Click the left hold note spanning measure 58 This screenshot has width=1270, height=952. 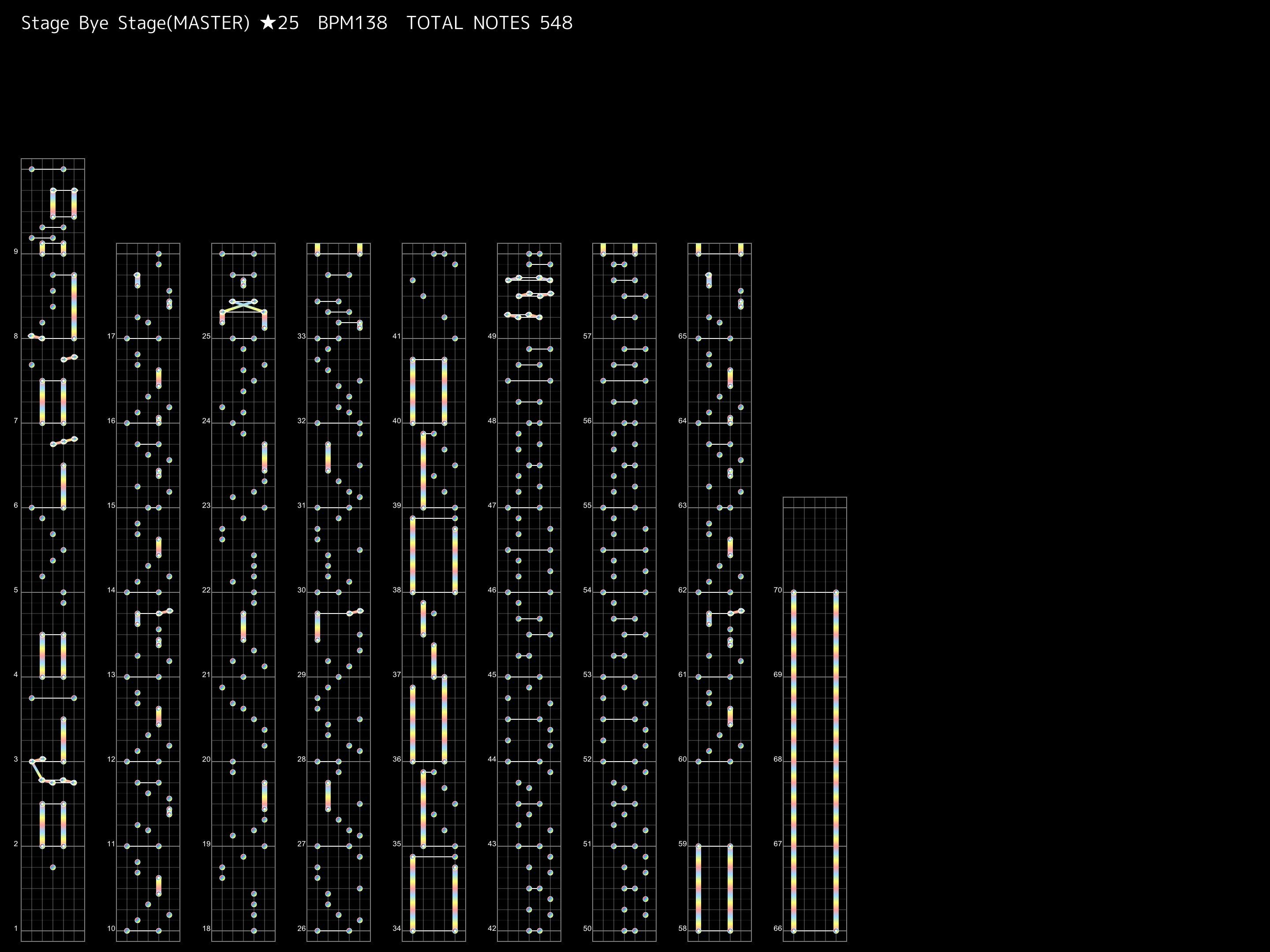(x=698, y=888)
